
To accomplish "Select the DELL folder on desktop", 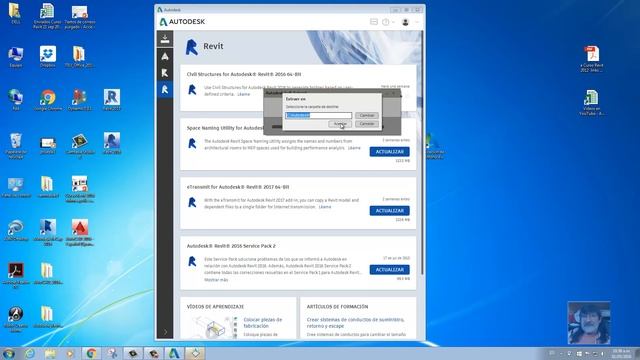I will (16, 14).
